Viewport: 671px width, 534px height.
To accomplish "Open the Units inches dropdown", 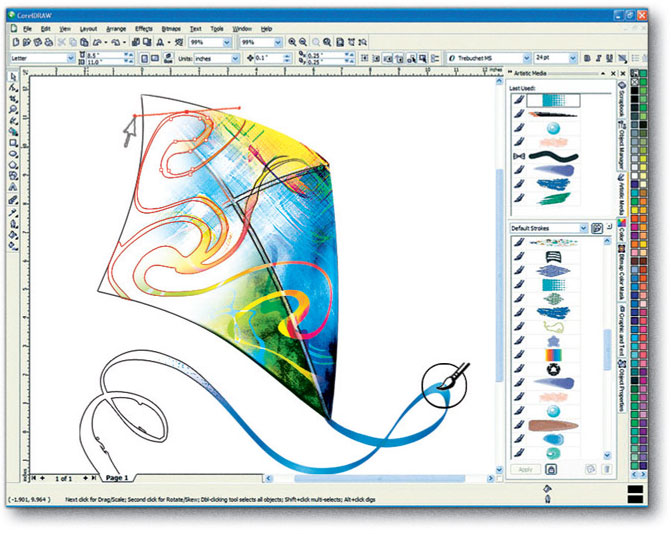I will click(x=235, y=58).
